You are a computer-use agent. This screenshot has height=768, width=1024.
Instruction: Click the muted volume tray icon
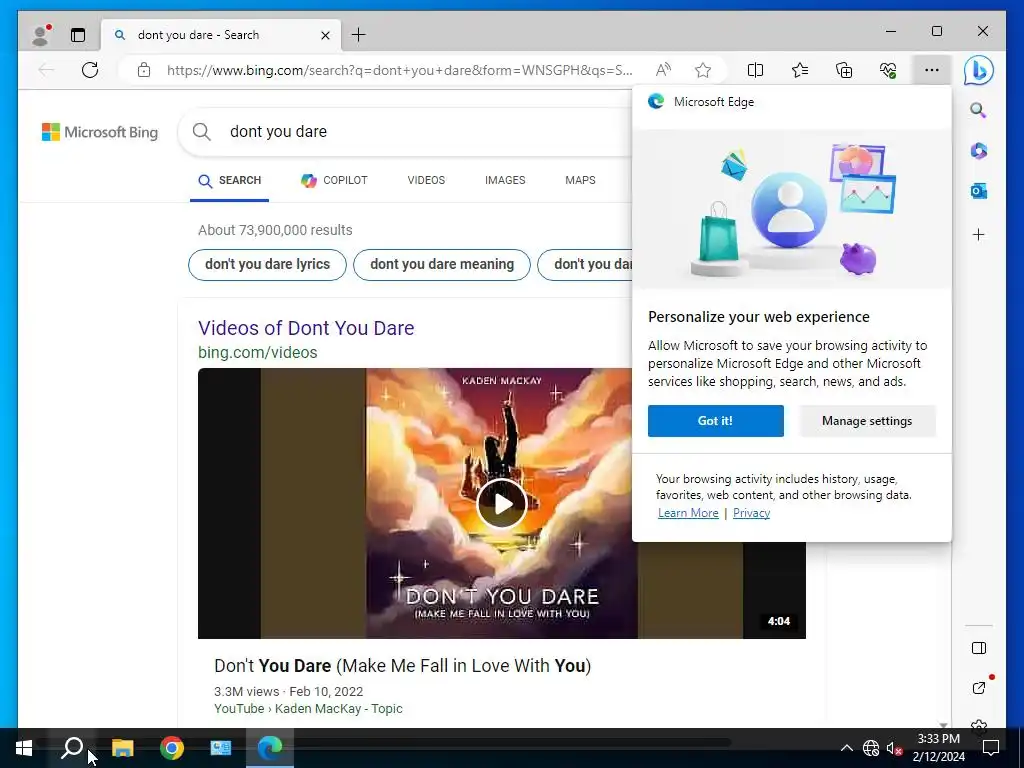point(895,748)
